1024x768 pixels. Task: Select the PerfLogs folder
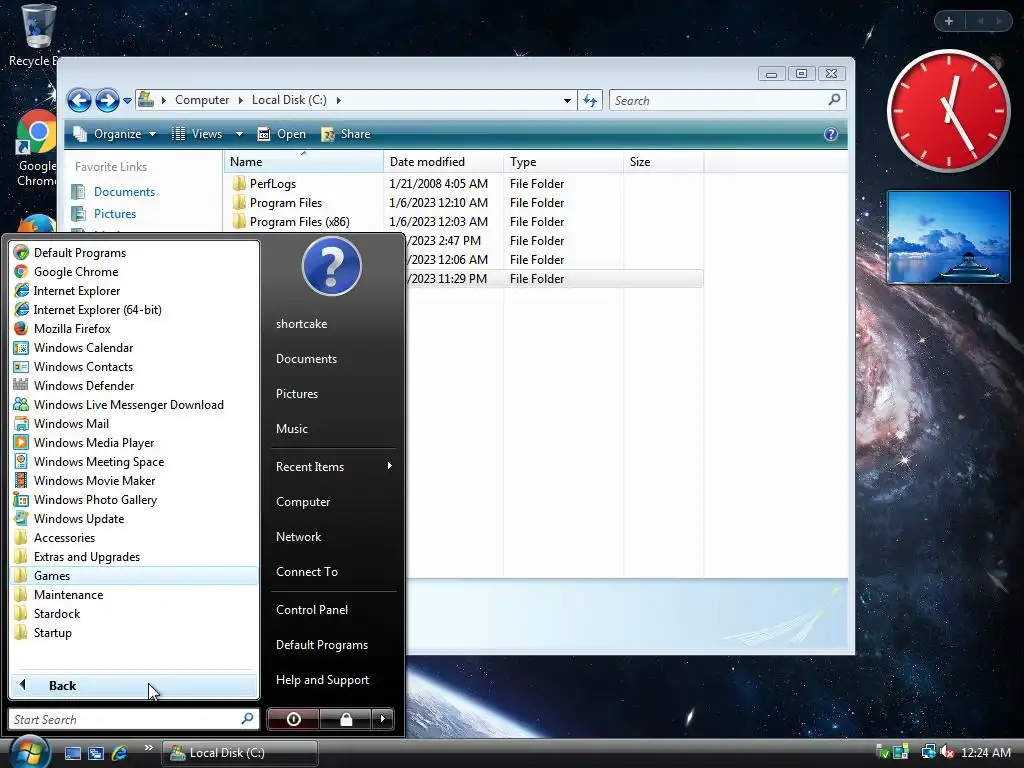(264, 184)
